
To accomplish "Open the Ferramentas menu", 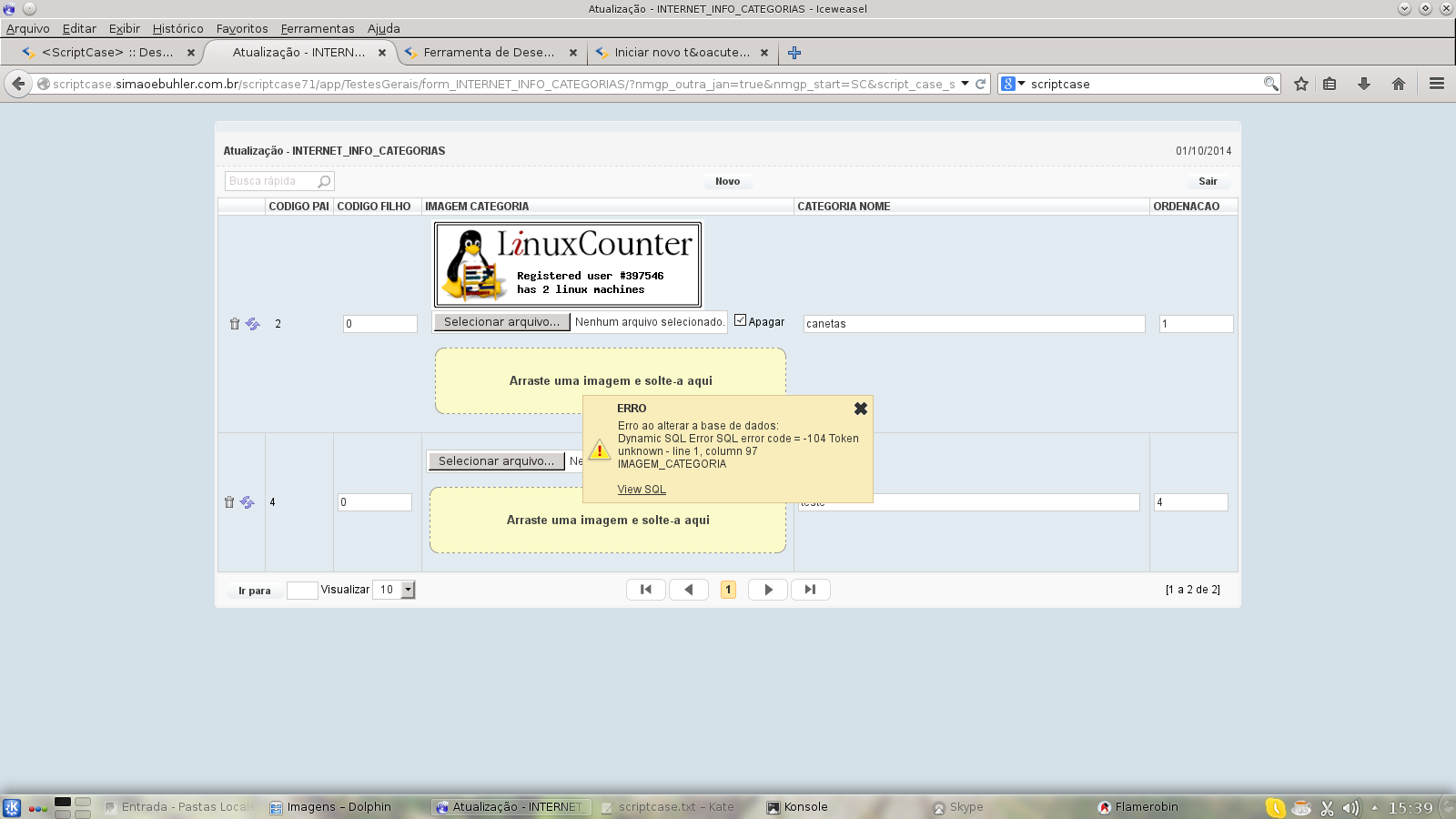I will 317,28.
